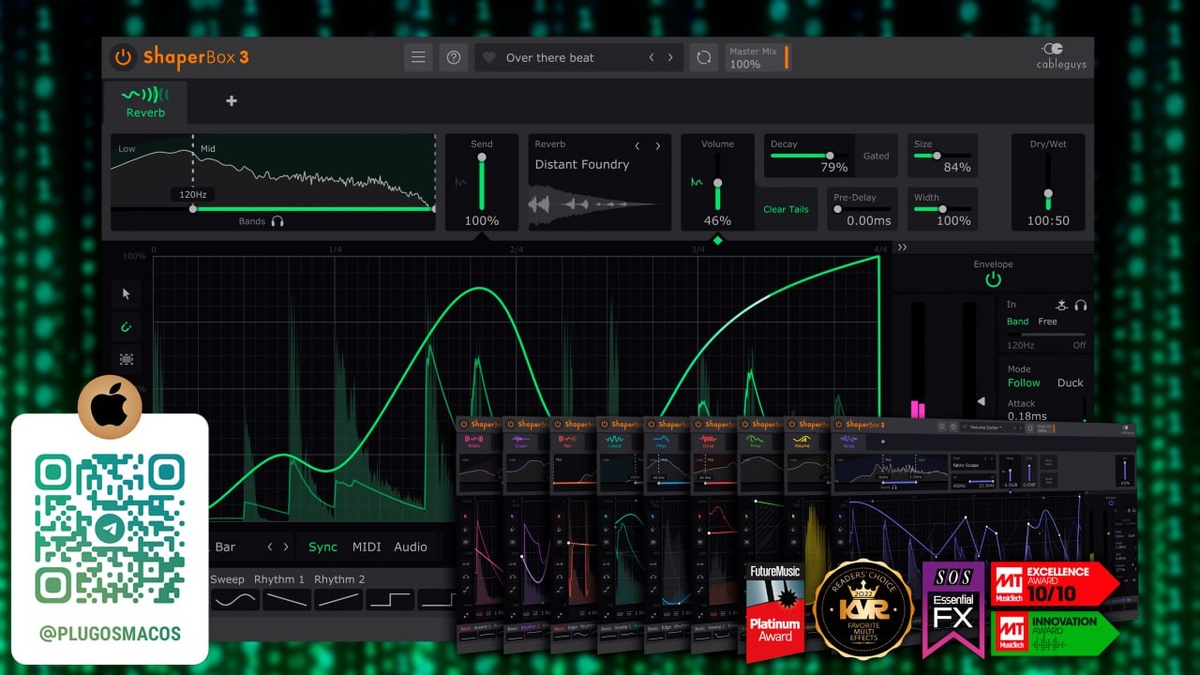Adjust the Master Mix 100% control
The image size is (1200, 675).
coord(758,58)
